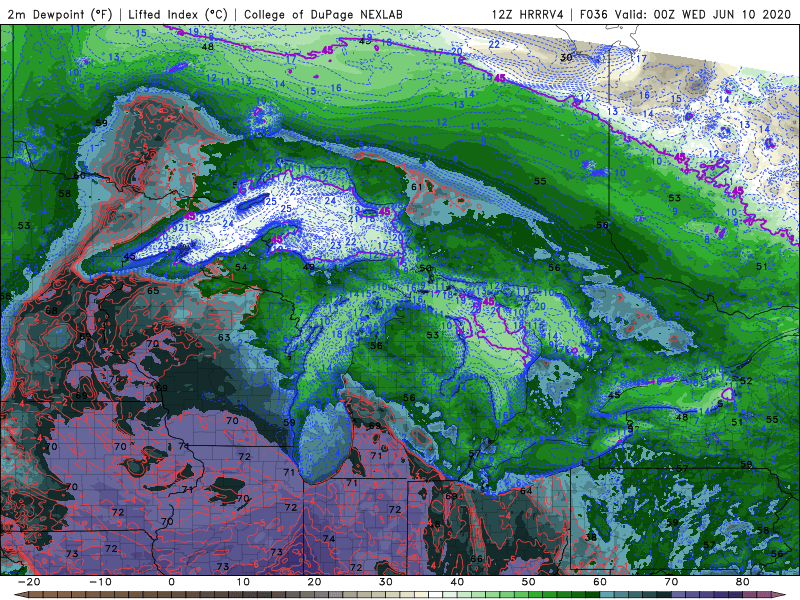Click the right arrow end of the color bar
The height and width of the screenshot is (600, 800).
(780, 595)
